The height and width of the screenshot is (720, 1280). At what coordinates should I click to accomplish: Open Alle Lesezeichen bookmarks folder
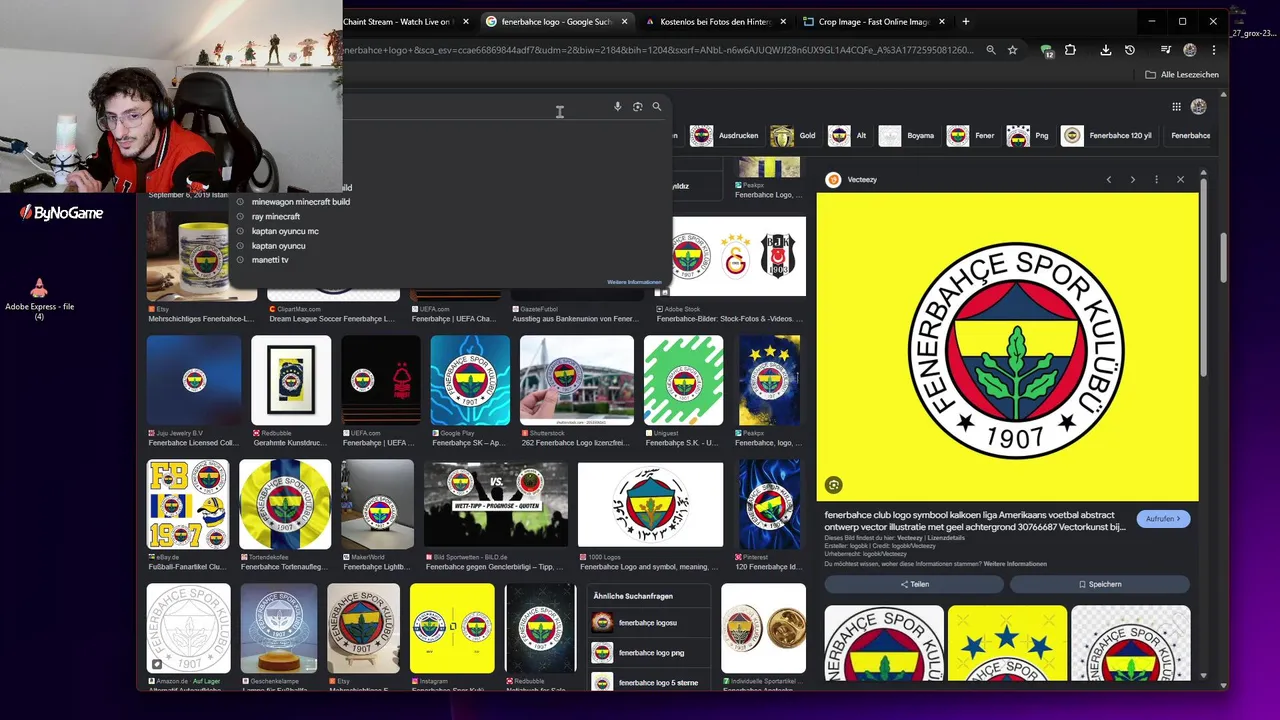click(x=1182, y=75)
